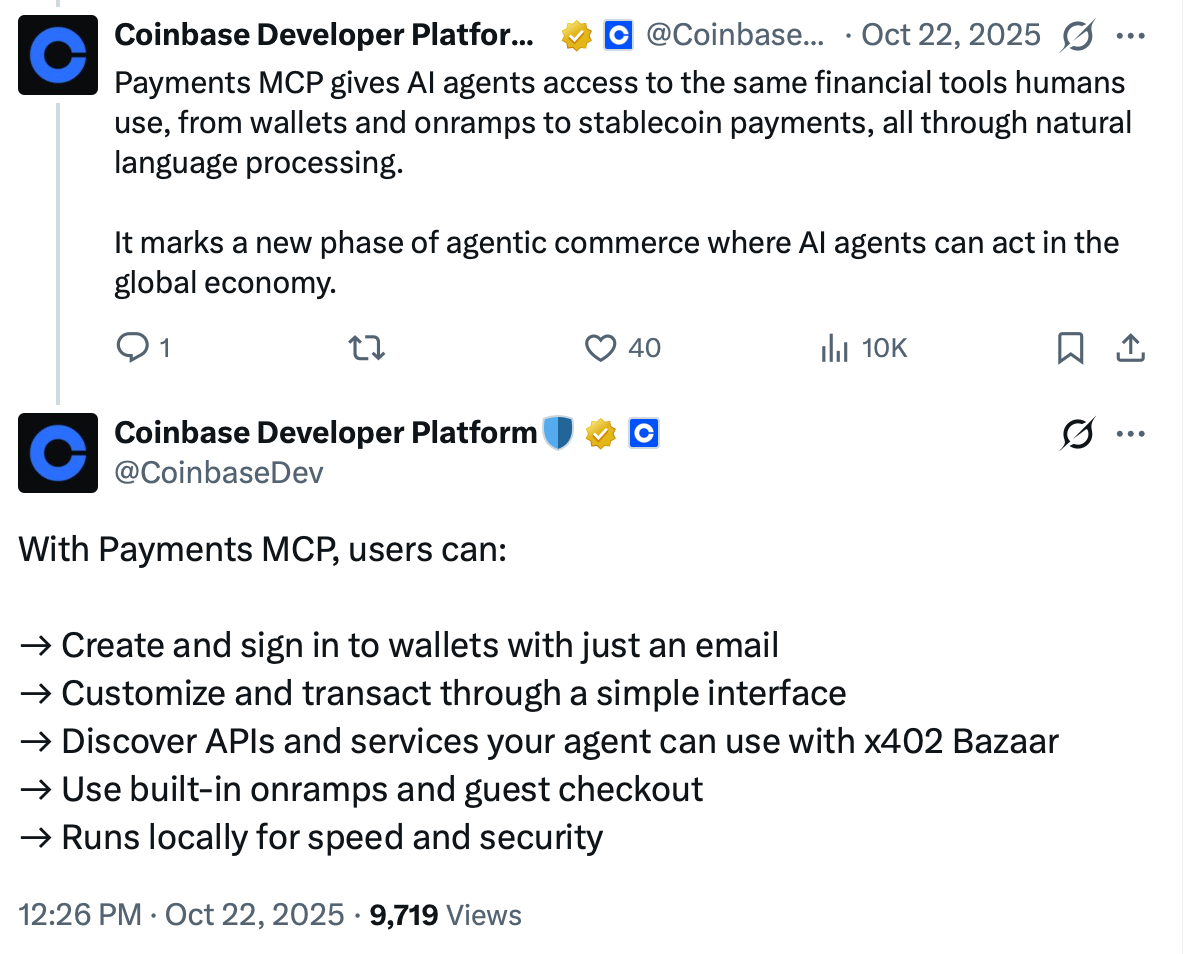Viewport: 1183px width, 954px height.
Task: Open the reply icon on the first tweet
Action: tap(133, 347)
